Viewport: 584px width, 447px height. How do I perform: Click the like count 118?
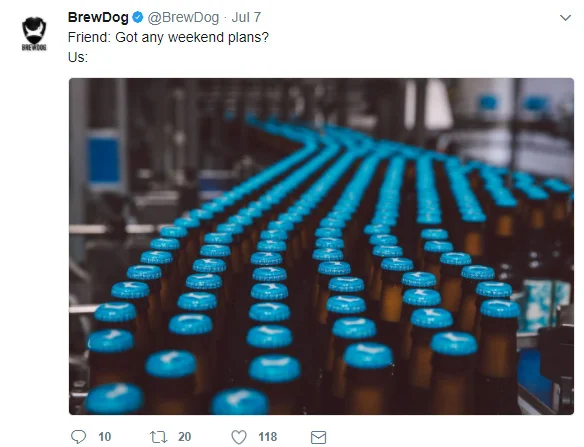click(267, 437)
